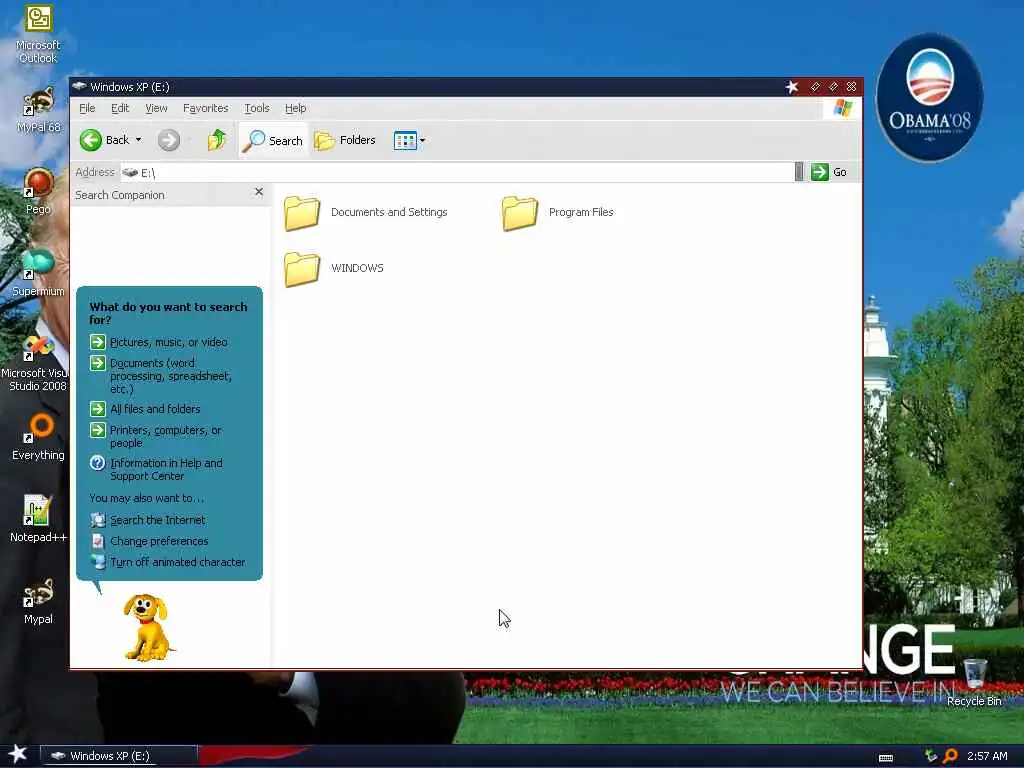Expand the Address bar dropdown
Image resolution: width=1024 pixels, height=768 pixels.
tap(799, 172)
